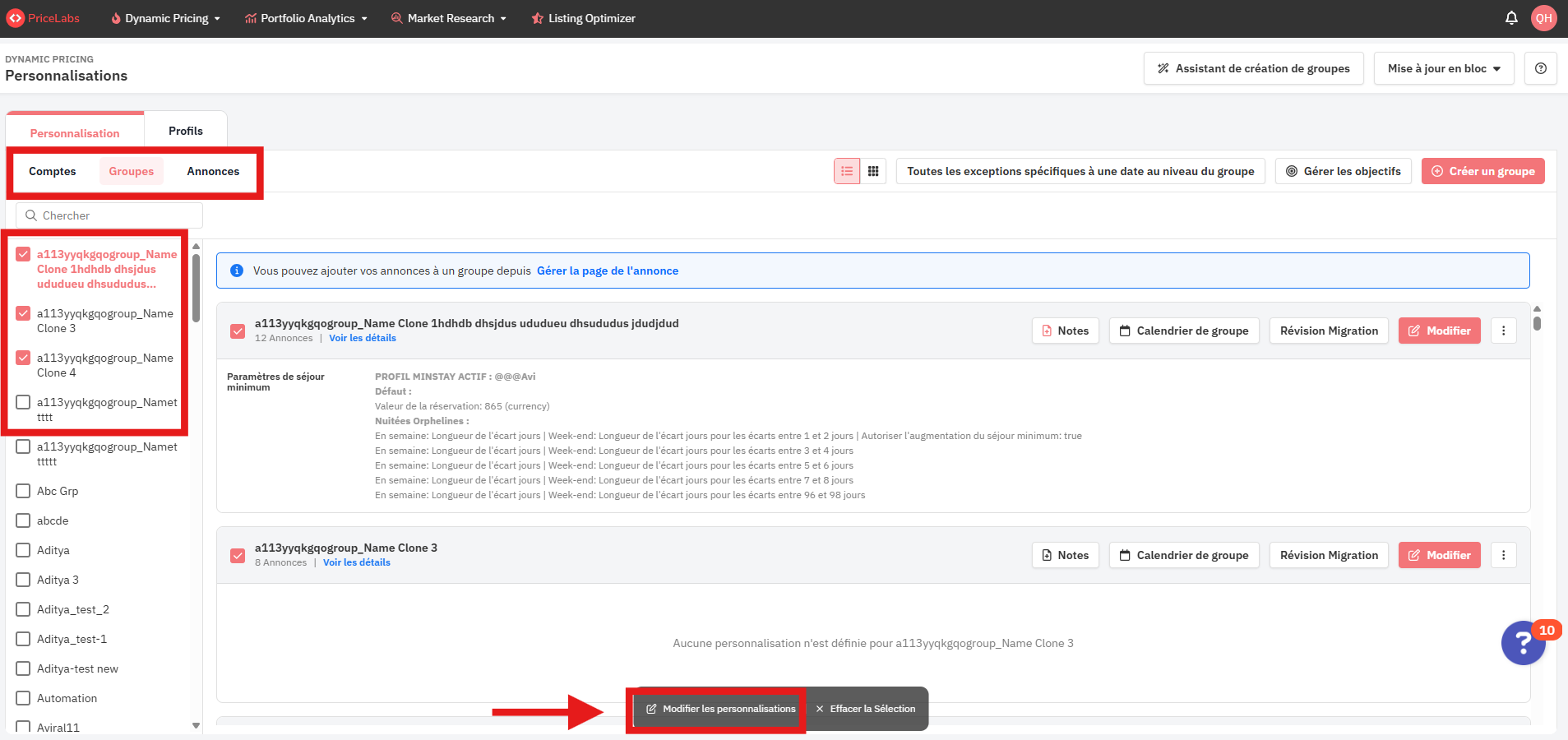The height and width of the screenshot is (740, 1568).
Task: Click Modifier for the first group
Action: pos(1440,331)
